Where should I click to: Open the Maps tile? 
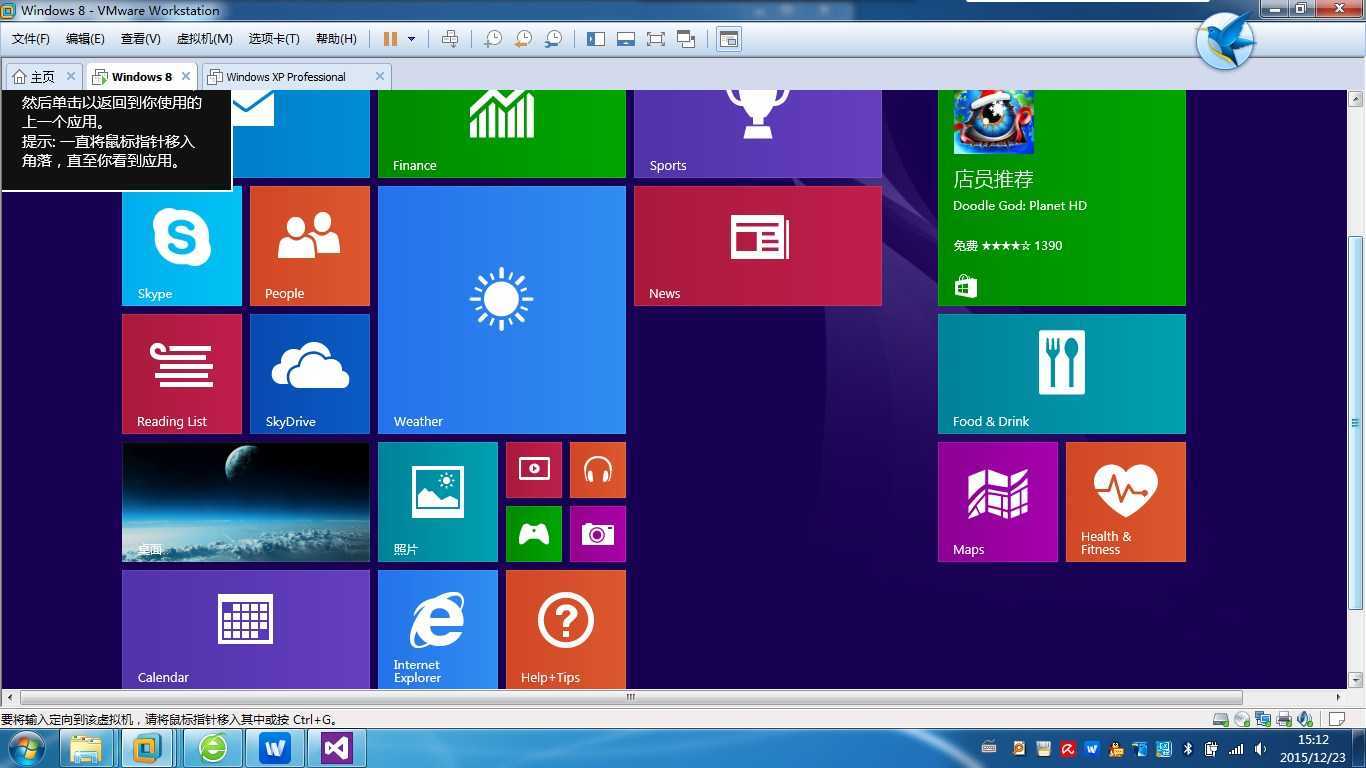coord(998,502)
